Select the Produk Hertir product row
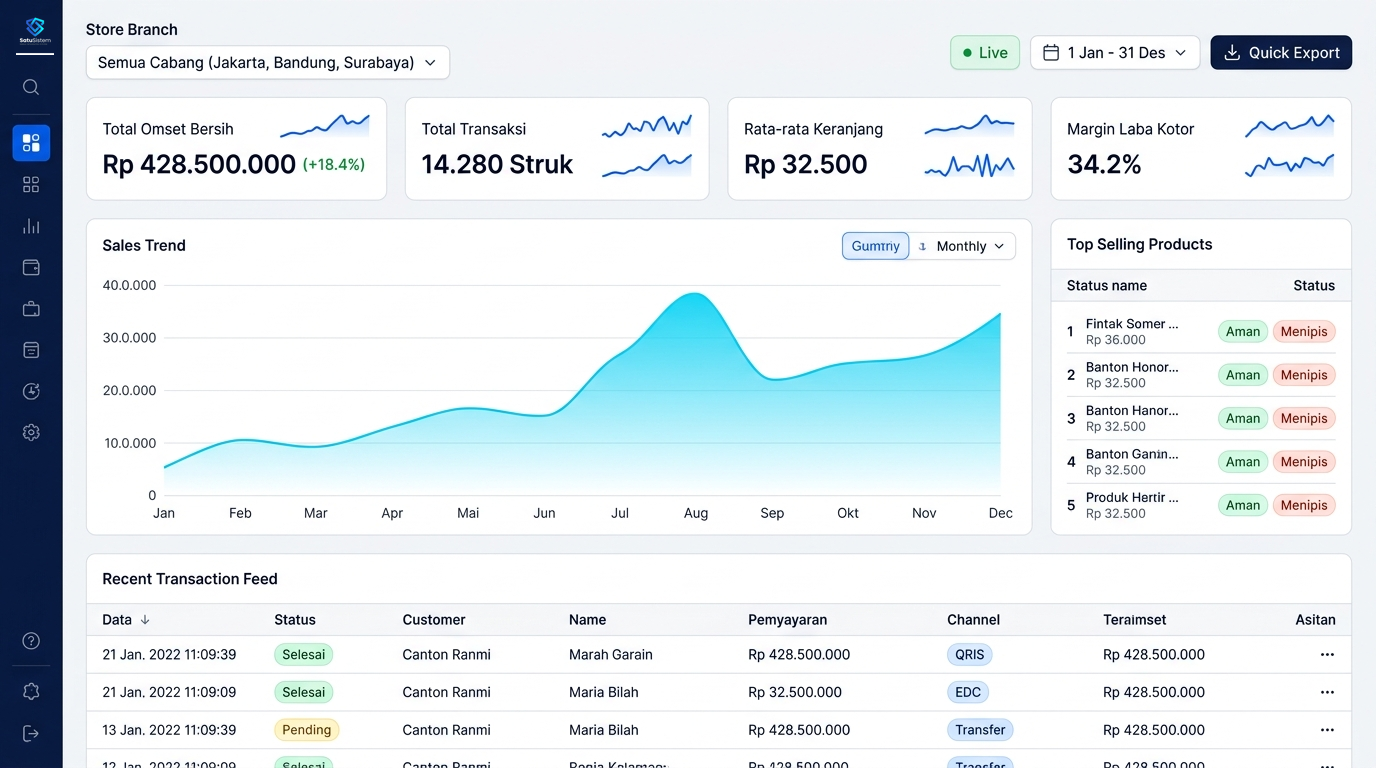Screen dimensions: 1376x768 point(1201,505)
